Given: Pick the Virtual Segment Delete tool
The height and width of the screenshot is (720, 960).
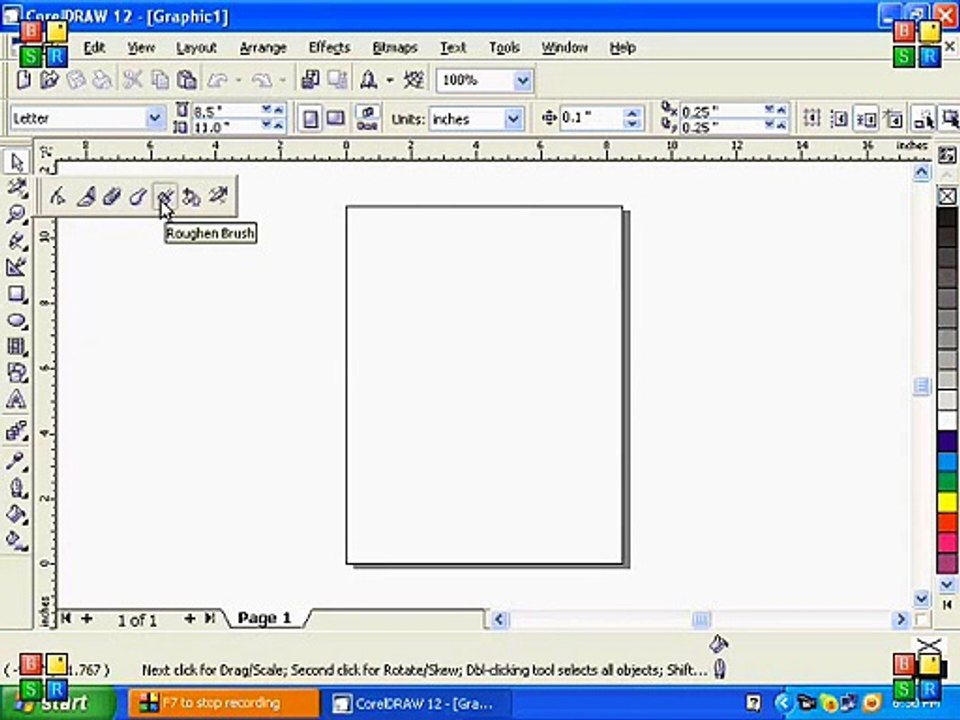Looking at the screenshot, I should tap(218, 196).
